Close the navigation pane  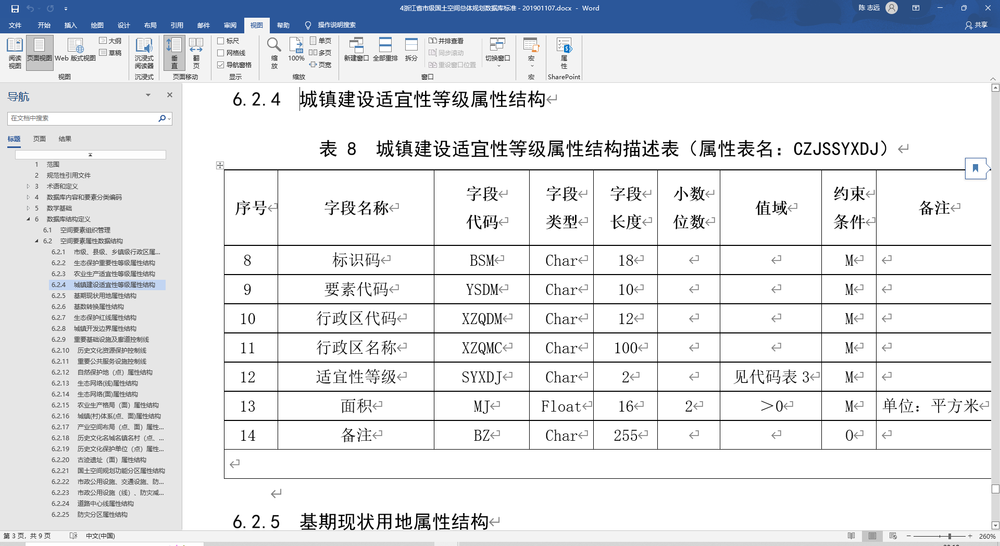click(170, 95)
